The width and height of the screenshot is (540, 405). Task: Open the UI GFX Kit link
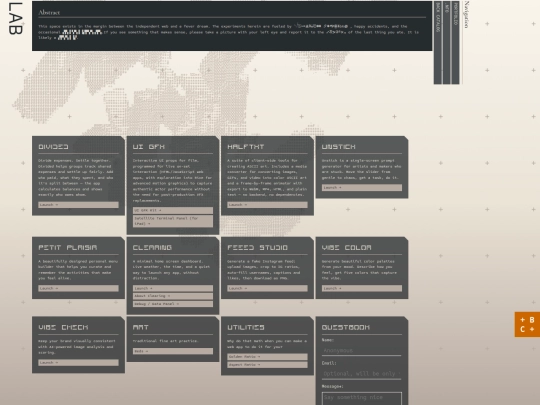point(173,210)
